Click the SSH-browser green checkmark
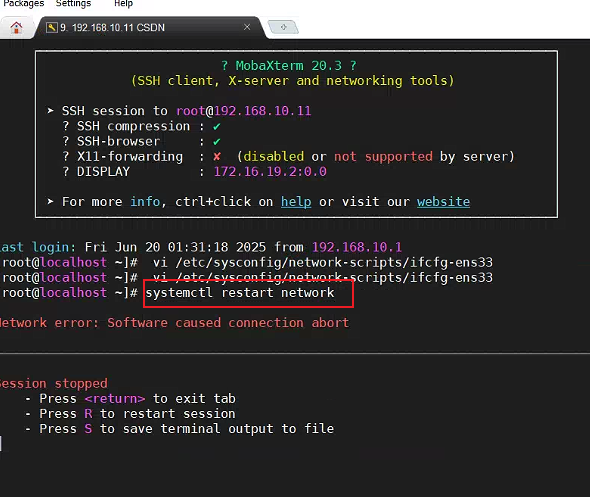Image resolution: width=590 pixels, height=497 pixels. [x=217, y=141]
